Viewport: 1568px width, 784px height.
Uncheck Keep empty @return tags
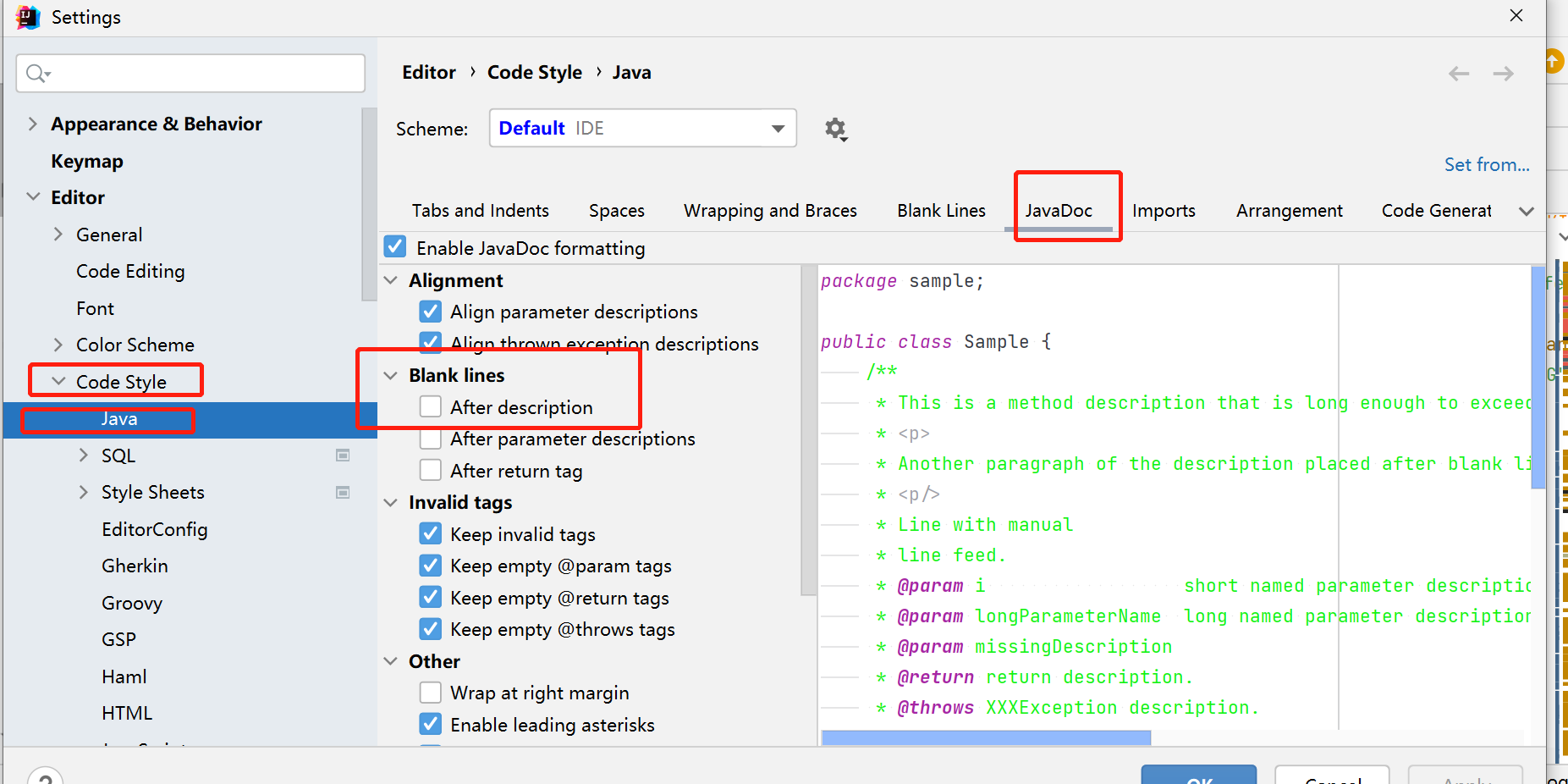pos(431,597)
